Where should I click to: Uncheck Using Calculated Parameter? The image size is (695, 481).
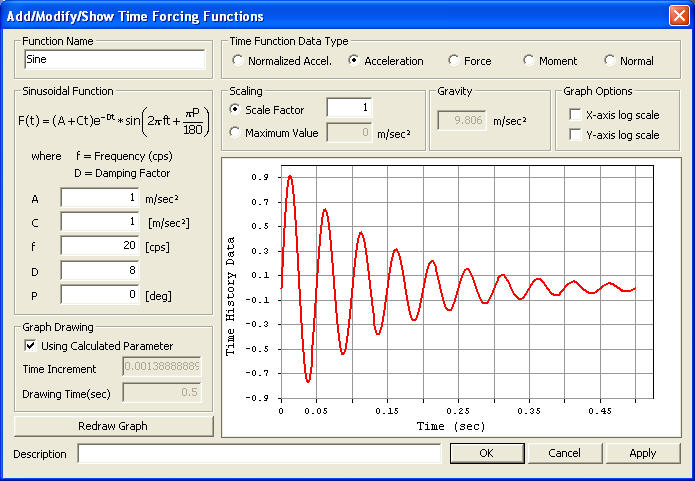coord(29,346)
